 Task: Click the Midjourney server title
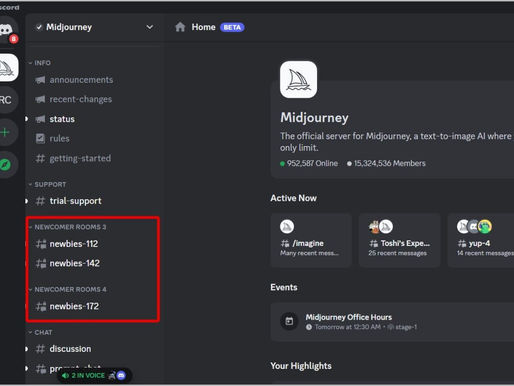tap(314, 118)
